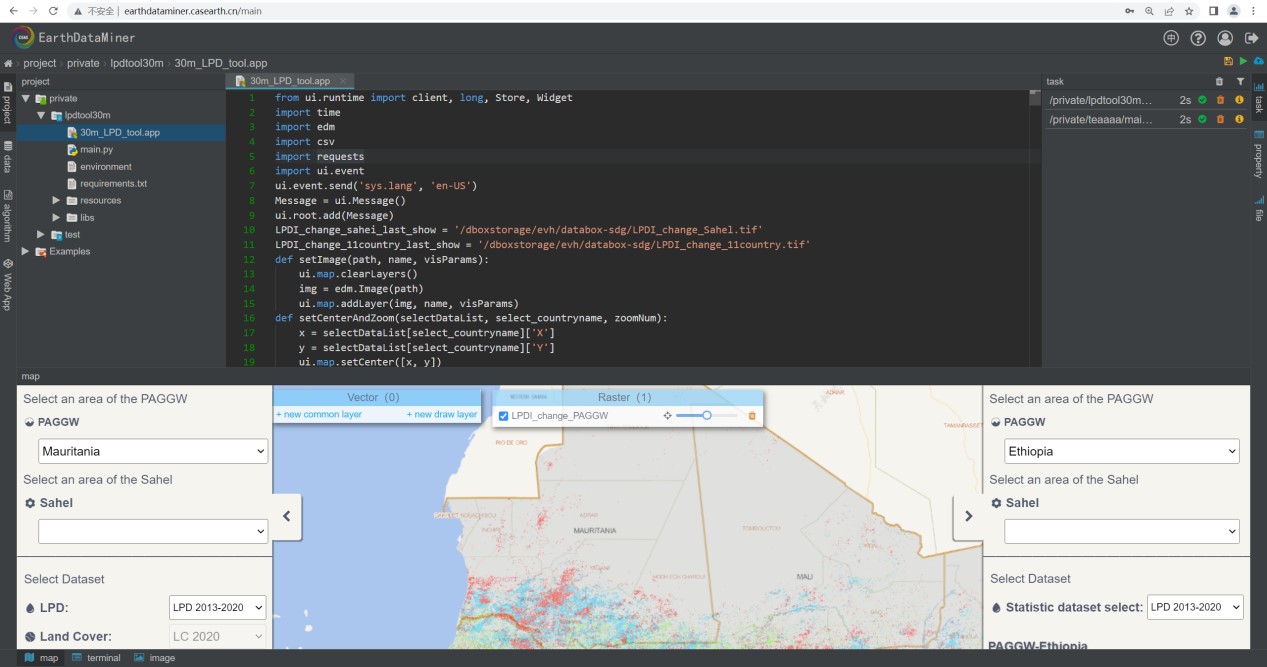Switch language with the 中 icon
This screenshot has width=1267, height=667.
coord(1171,38)
